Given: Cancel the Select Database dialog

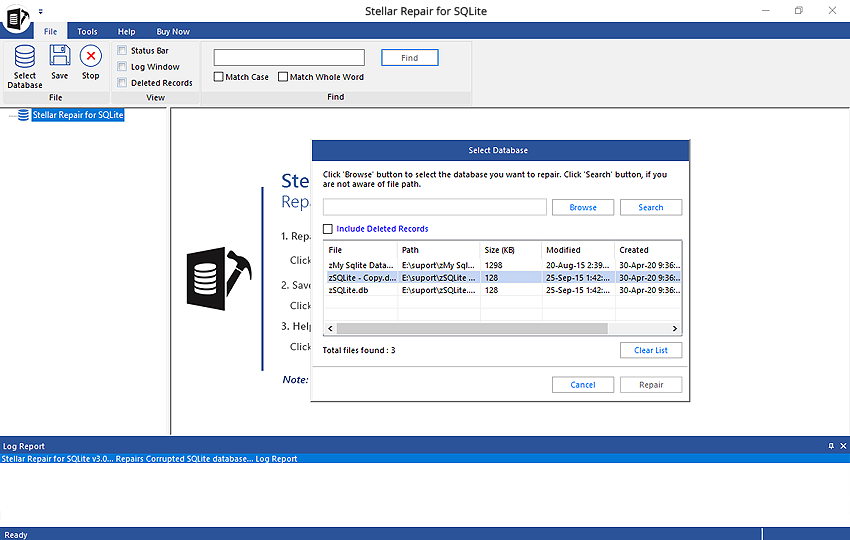Looking at the screenshot, I should click(x=583, y=384).
